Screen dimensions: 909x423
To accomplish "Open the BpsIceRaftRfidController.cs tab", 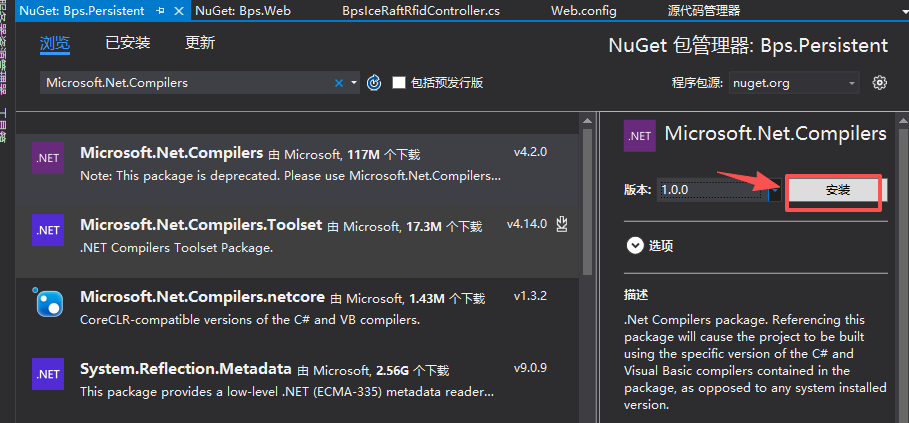I will click(421, 10).
